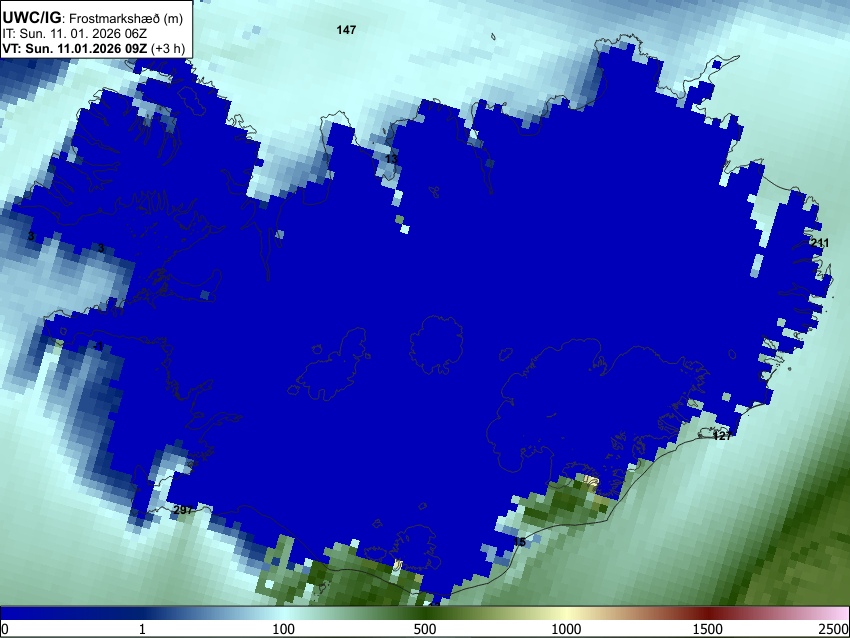Click the dark green part of the color bar

click(x=425, y=614)
